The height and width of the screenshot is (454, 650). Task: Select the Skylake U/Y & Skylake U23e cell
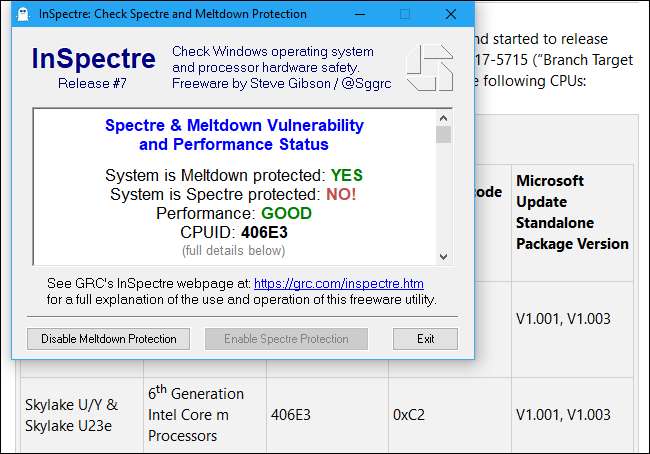(71, 414)
